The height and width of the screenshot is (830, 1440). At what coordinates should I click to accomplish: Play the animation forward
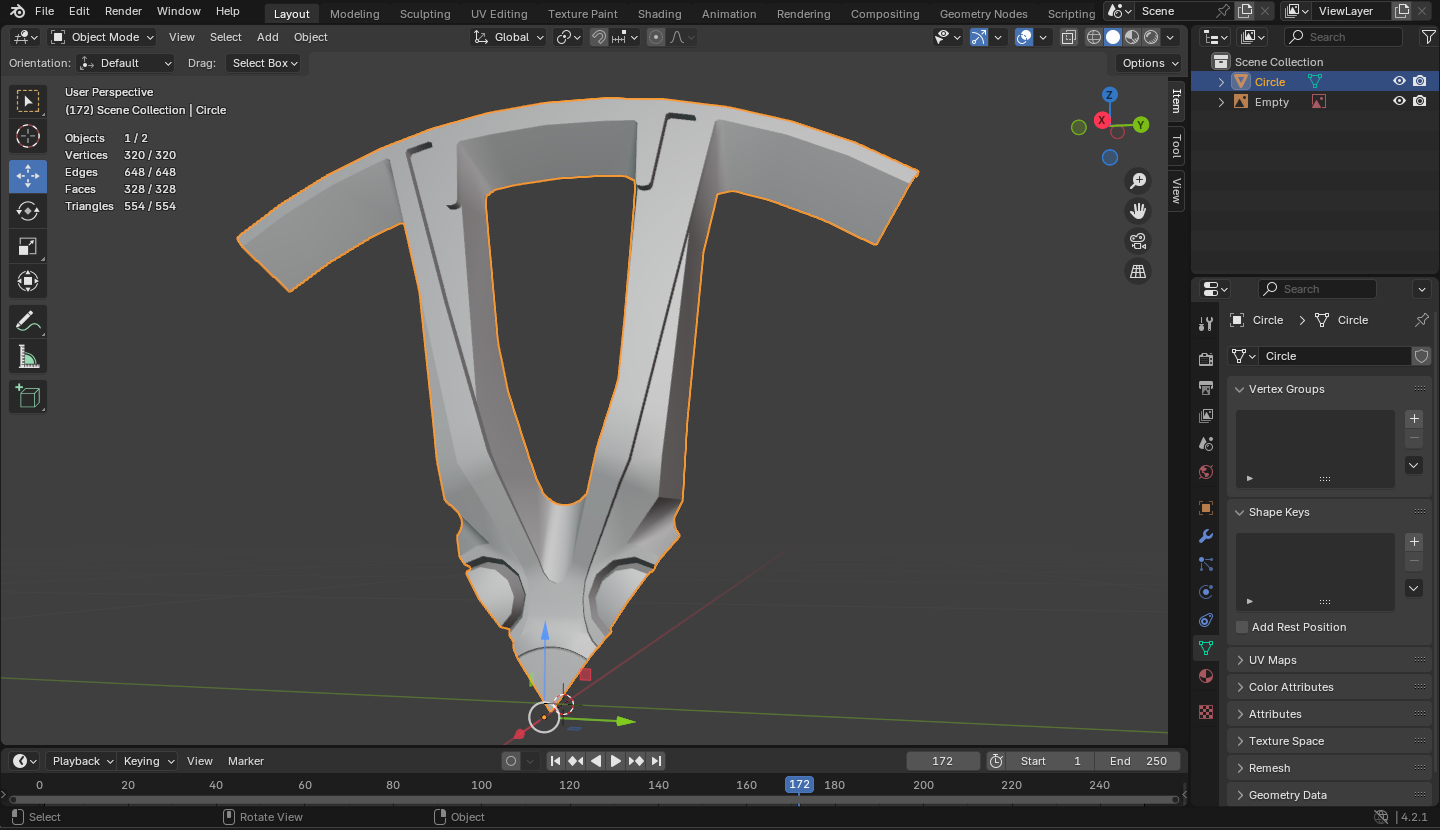click(616, 761)
